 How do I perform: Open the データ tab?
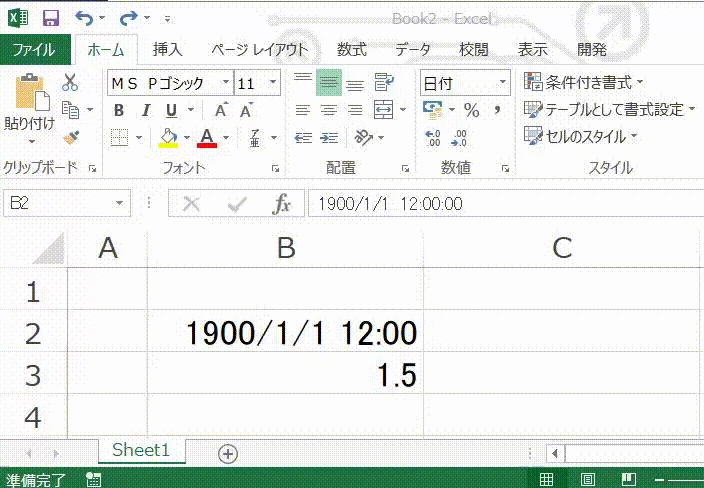click(x=413, y=49)
